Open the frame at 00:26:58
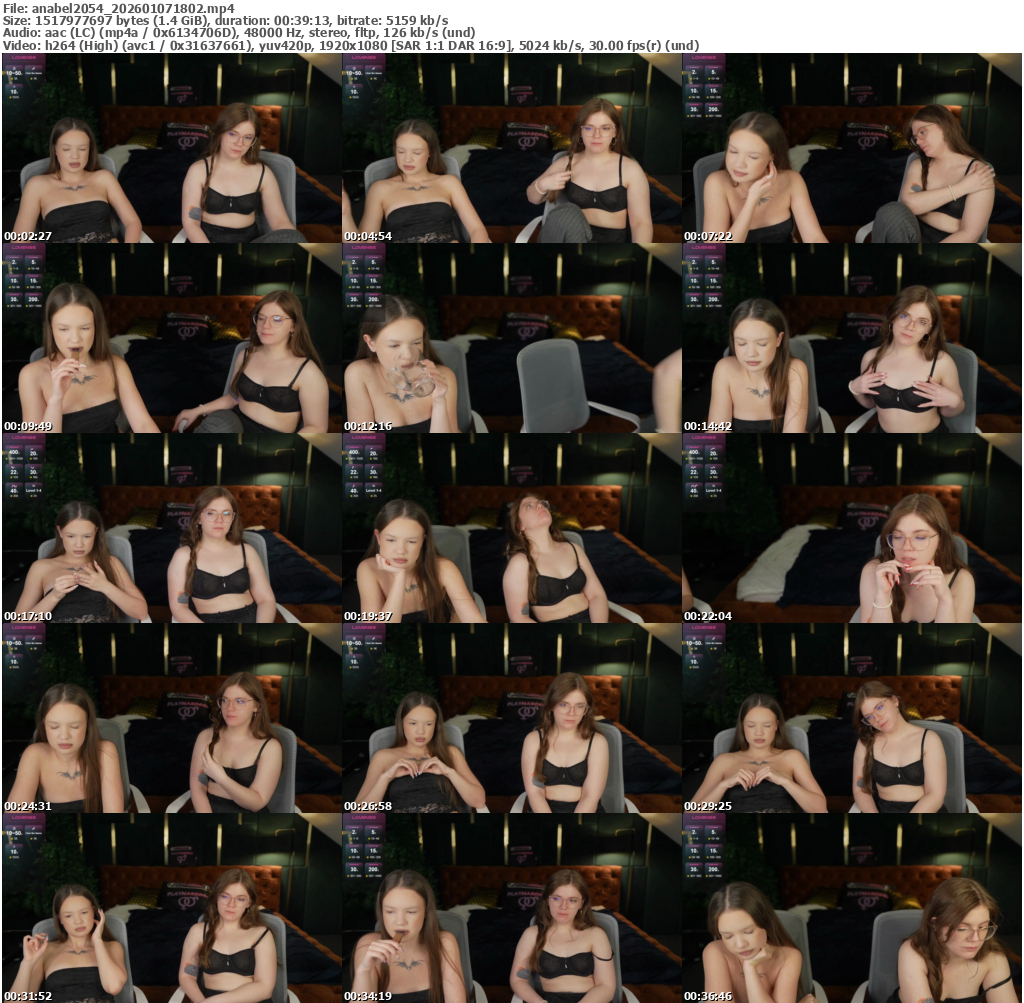This screenshot has height=1003, width=1024. tap(512, 718)
